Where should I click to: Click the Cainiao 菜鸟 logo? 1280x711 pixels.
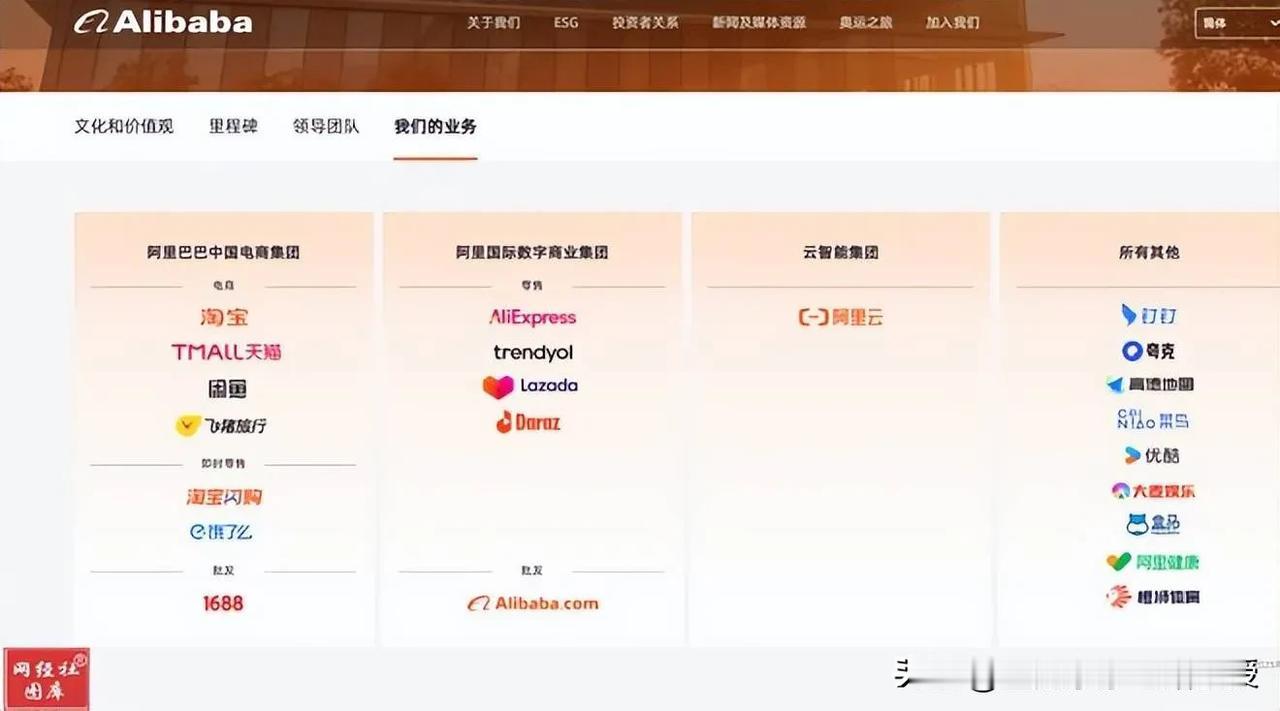click(x=1152, y=420)
